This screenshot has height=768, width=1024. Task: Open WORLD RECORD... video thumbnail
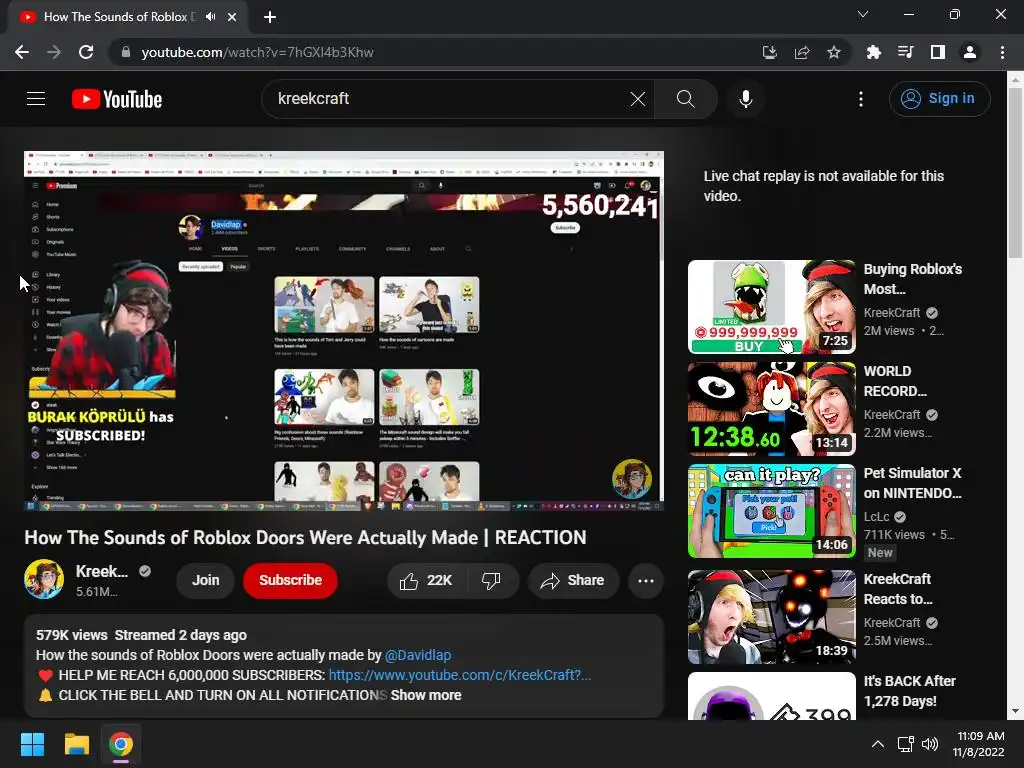point(771,409)
